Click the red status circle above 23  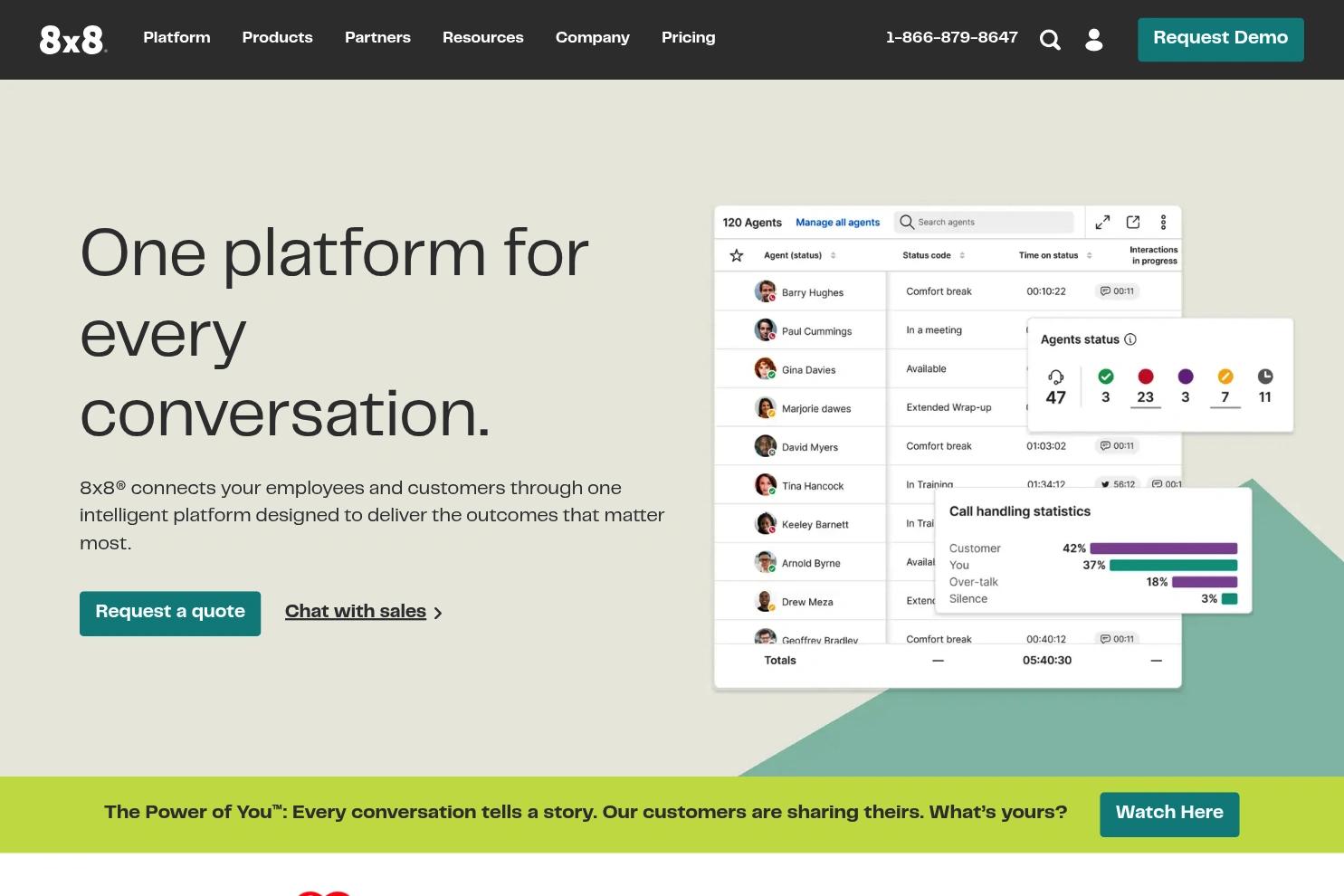coord(1146,377)
